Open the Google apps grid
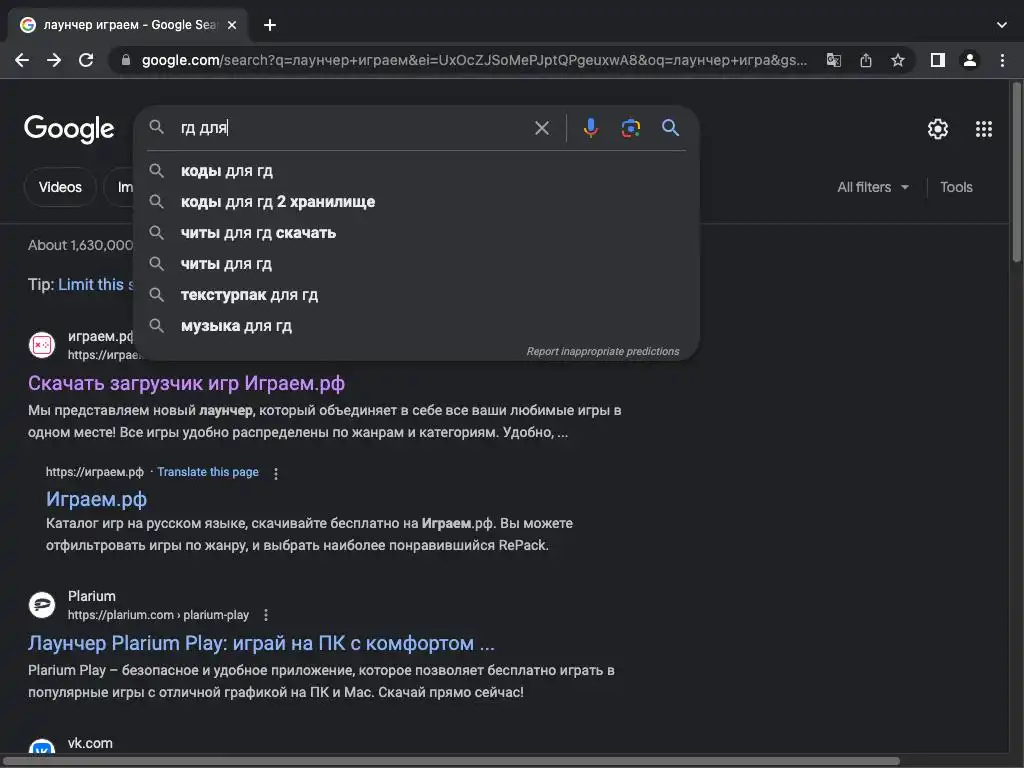The width and height of the screenshot is (1024, 768). click(984, 129)
